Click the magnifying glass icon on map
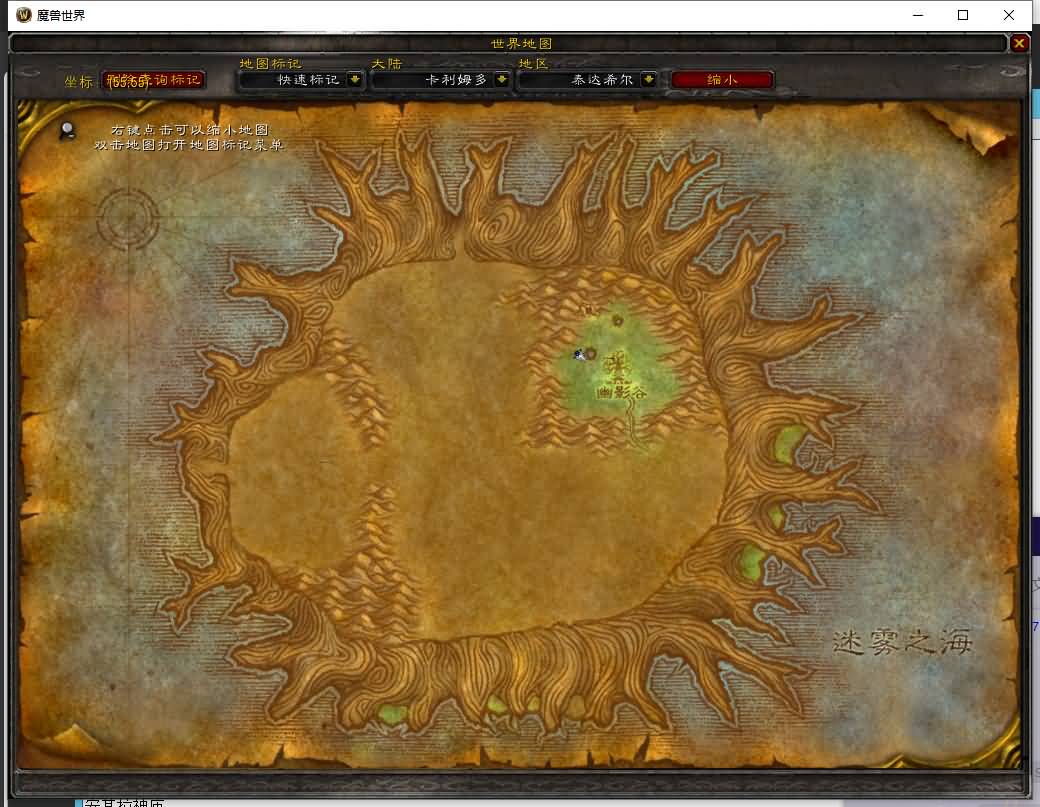 pyautogui.click(x=68, y=130)
